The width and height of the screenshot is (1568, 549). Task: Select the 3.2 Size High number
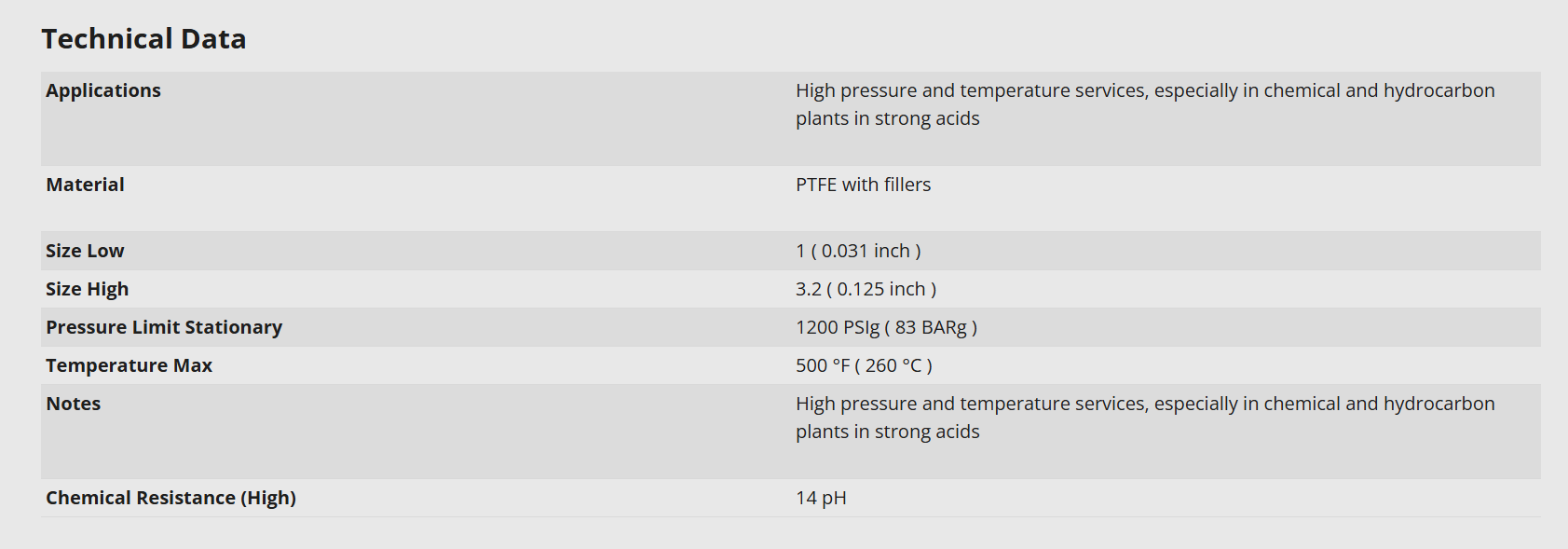pyautogui.click(x=808, y=289)
